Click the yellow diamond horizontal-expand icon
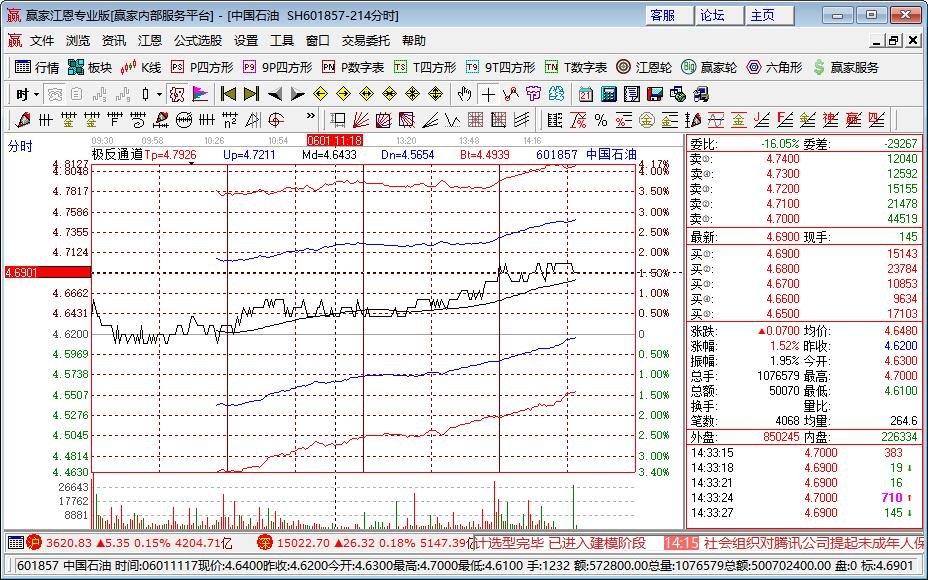This screenshot has height=580, width=928. coord(366,94)
